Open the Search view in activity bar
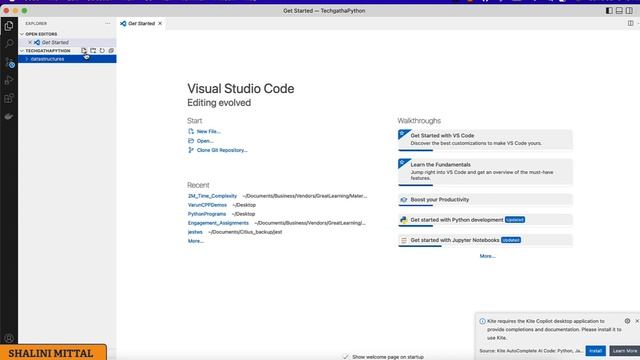 (x=9, y=44)
